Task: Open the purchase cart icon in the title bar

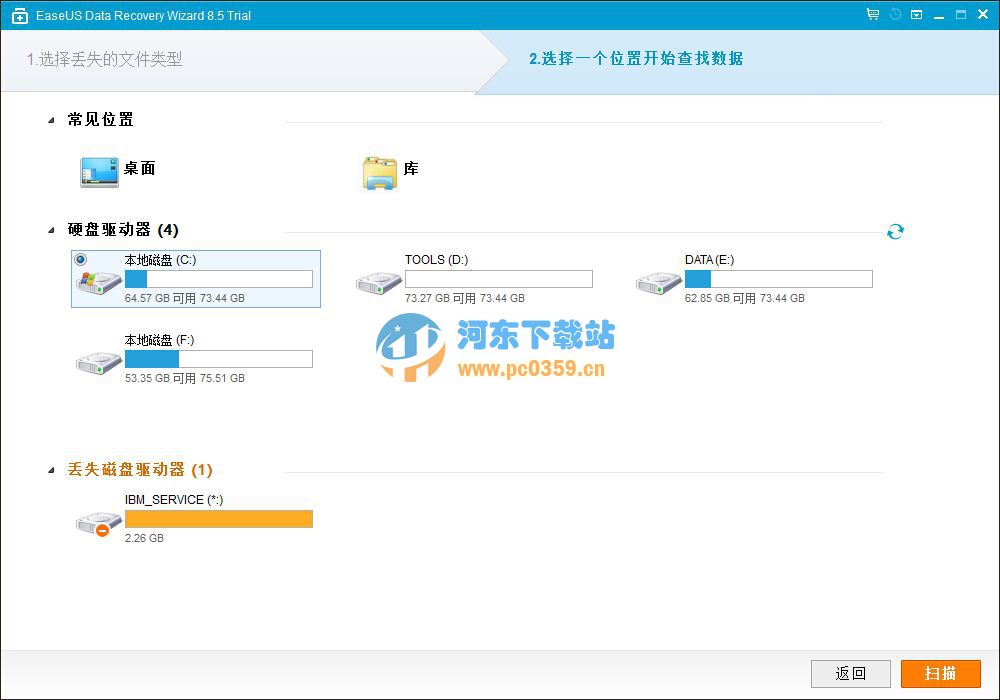Action: (x=873, y=14)
